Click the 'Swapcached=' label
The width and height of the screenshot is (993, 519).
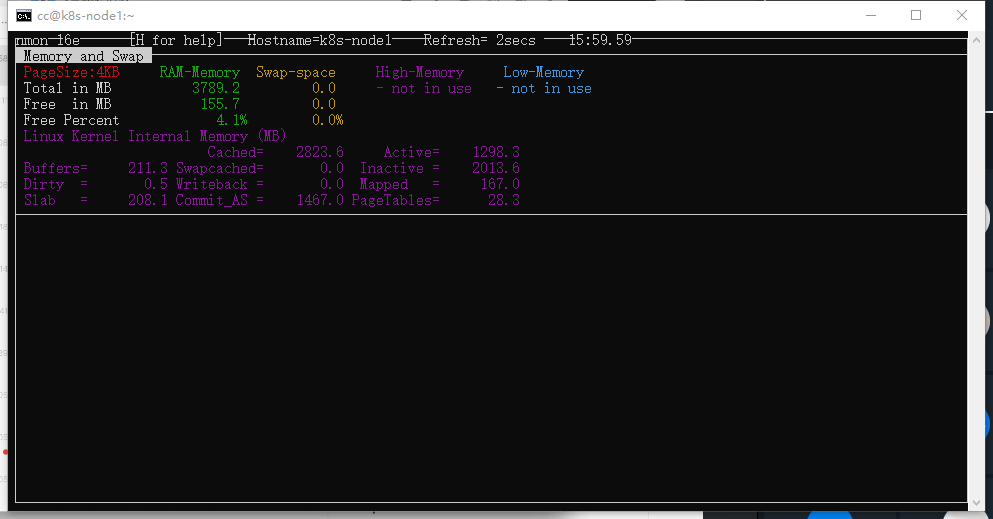pos(220,168)
